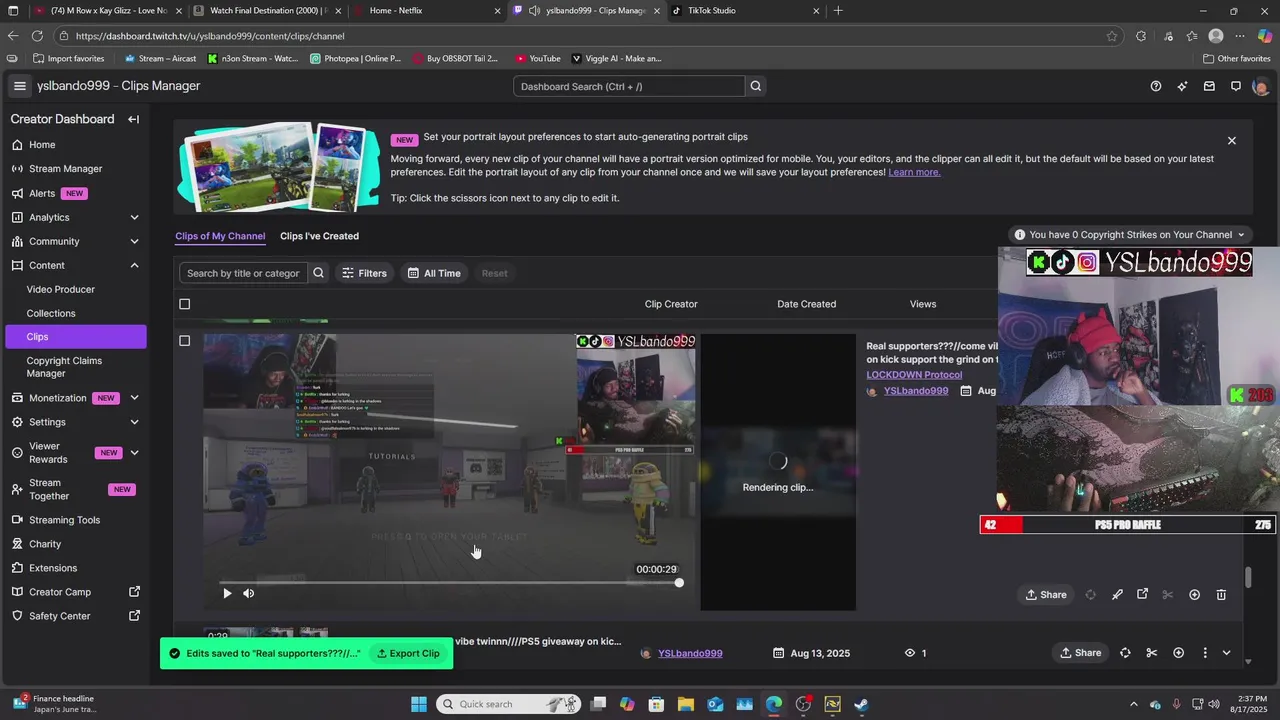This screenshot has height=720, width=1280.
Task: Open Copyright Claims Manager in the sidebar
Action: [x=64, y=367]
